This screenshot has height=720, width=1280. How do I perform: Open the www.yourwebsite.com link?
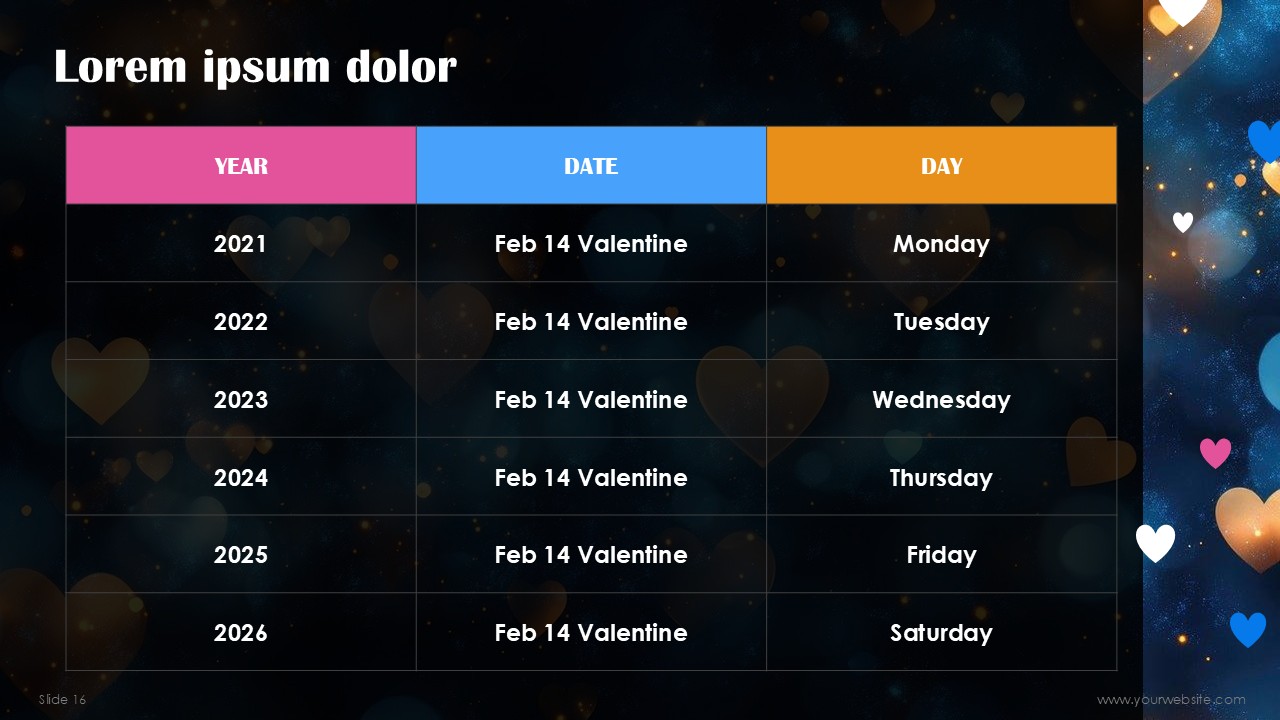coord(1171,699)
